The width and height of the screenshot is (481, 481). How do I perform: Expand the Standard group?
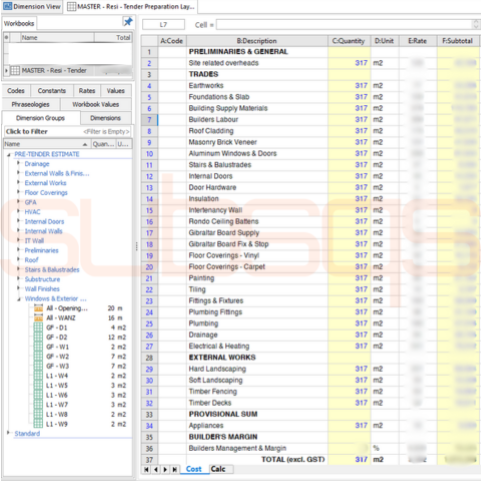tap(8, 433)
